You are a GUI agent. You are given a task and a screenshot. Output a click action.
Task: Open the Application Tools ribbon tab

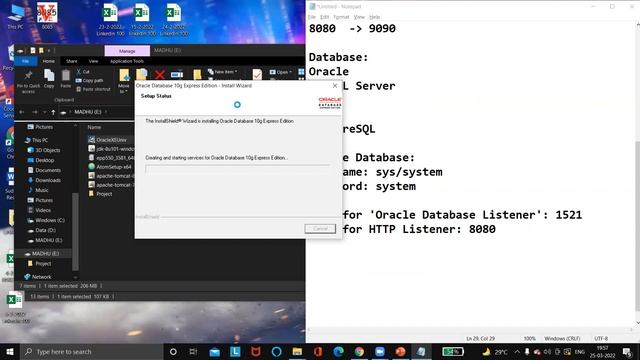(x=127, y=61)
